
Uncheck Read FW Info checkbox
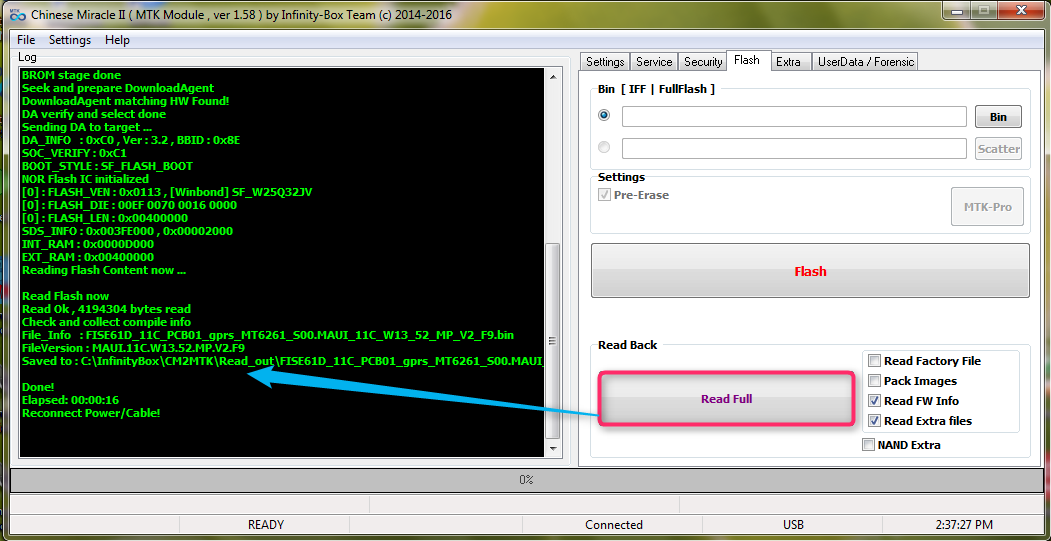(874, 401)
